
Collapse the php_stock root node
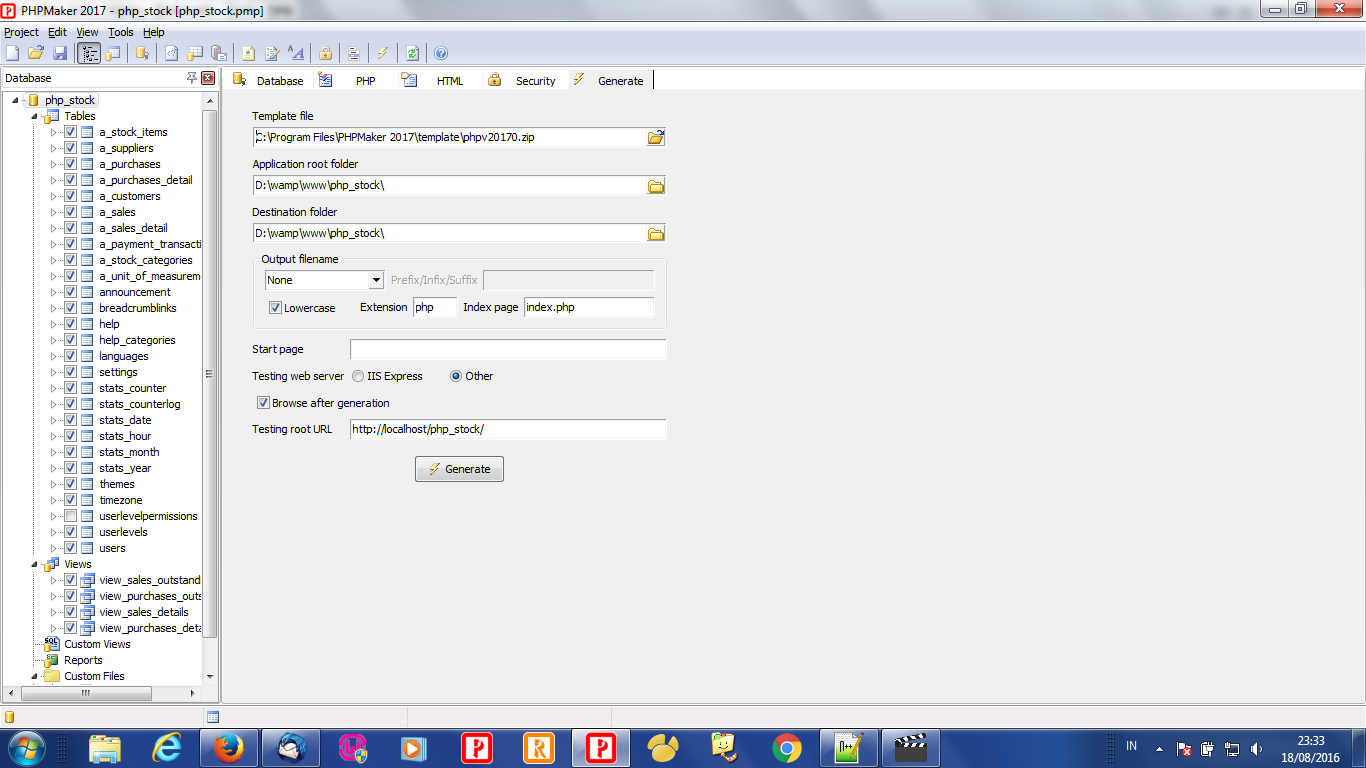point(16,100)
